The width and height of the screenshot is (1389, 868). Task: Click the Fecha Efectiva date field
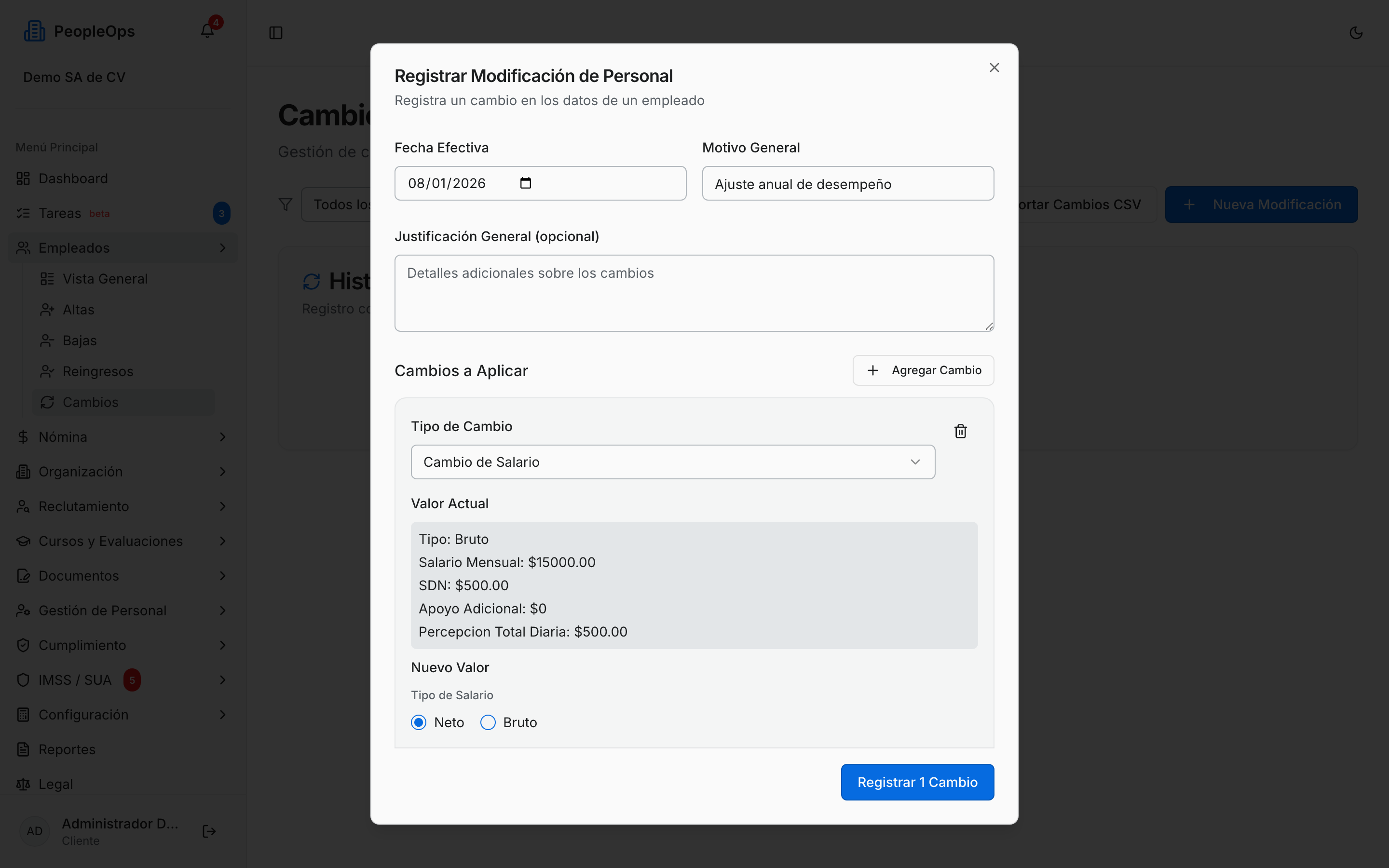540,183
